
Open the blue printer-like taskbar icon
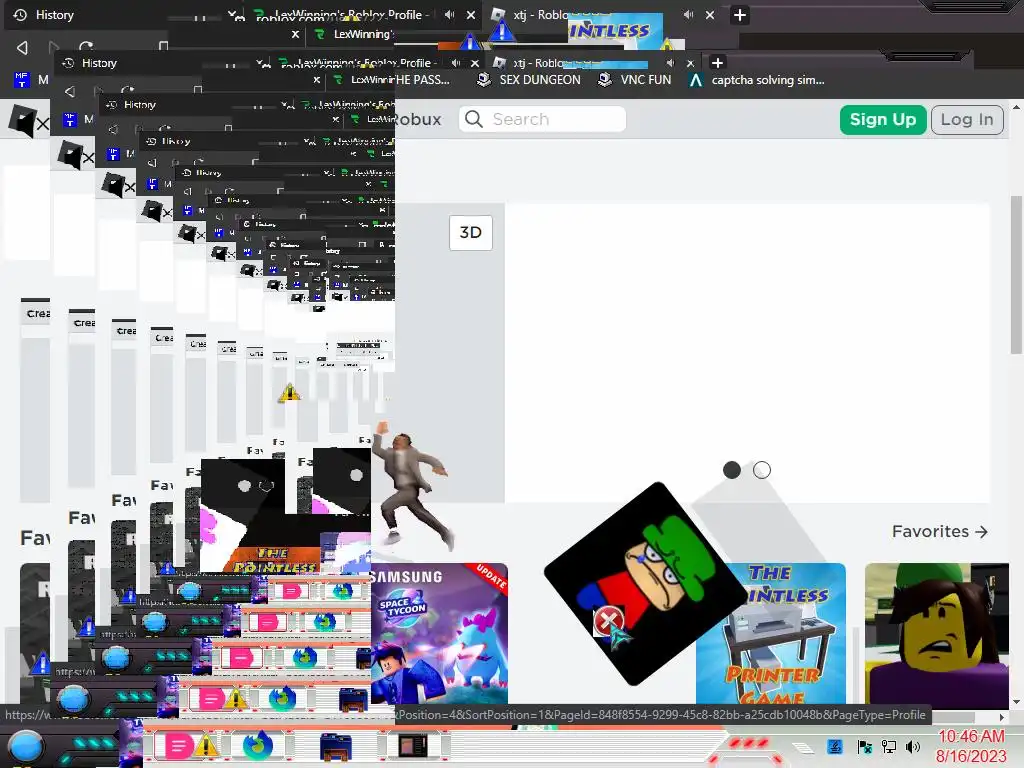point(336,747)
